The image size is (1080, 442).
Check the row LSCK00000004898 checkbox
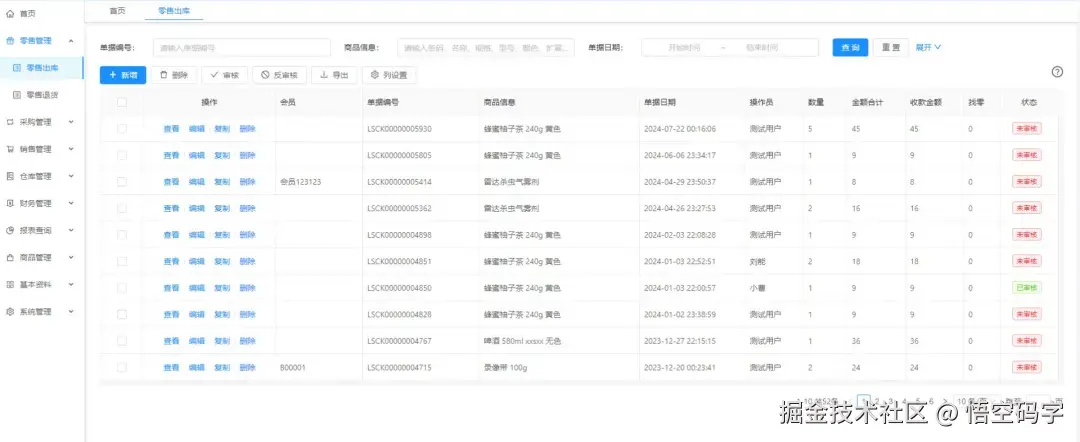[x=122, y=235]
